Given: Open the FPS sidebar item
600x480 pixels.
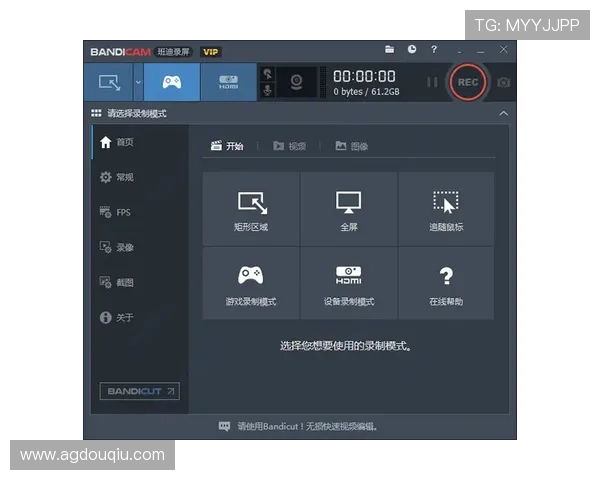Looking at the screenshot, I should (x=140, y=212).
